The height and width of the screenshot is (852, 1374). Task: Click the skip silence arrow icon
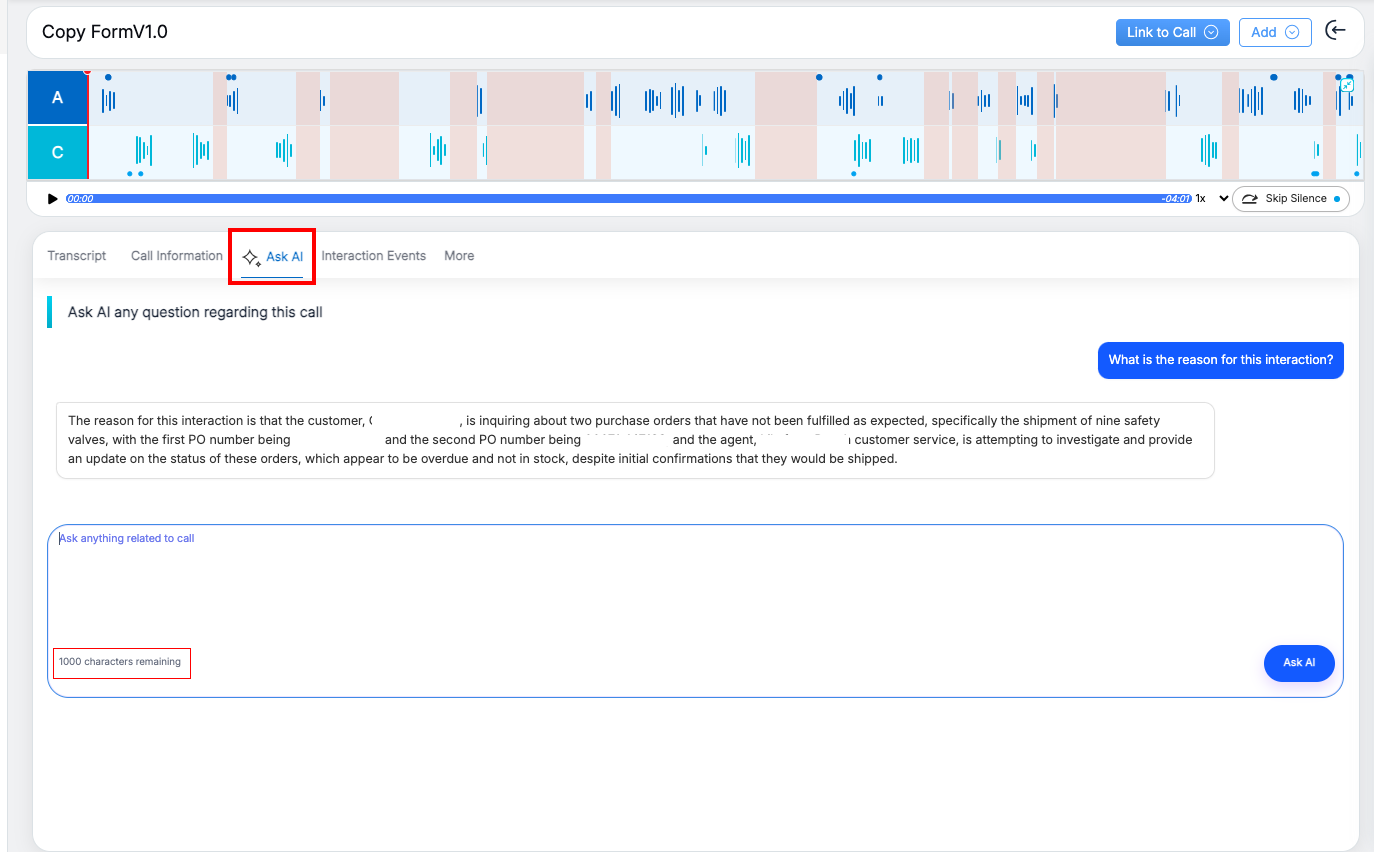[1250, 199]
